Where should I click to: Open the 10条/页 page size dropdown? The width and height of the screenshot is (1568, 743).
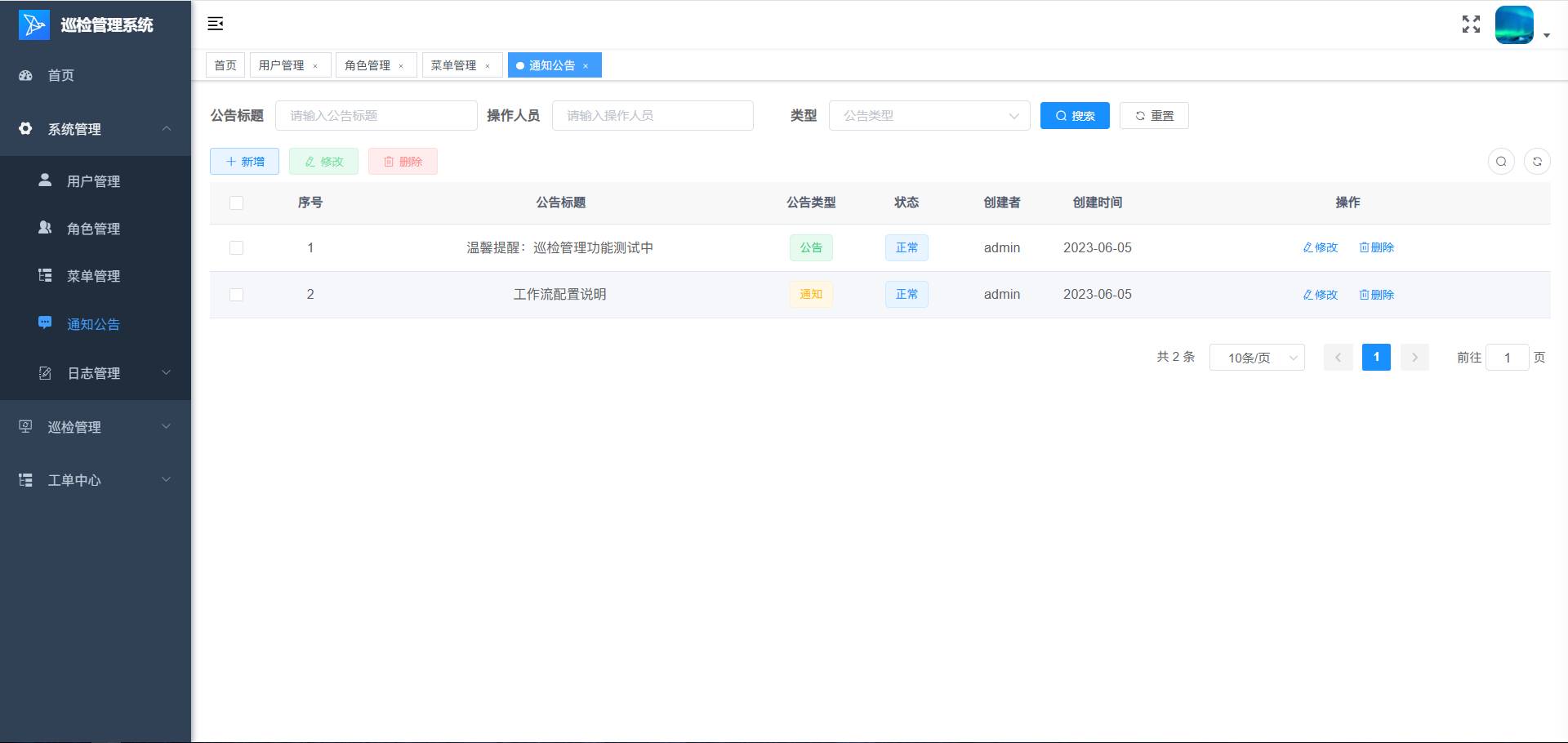tap(1256, 358)
